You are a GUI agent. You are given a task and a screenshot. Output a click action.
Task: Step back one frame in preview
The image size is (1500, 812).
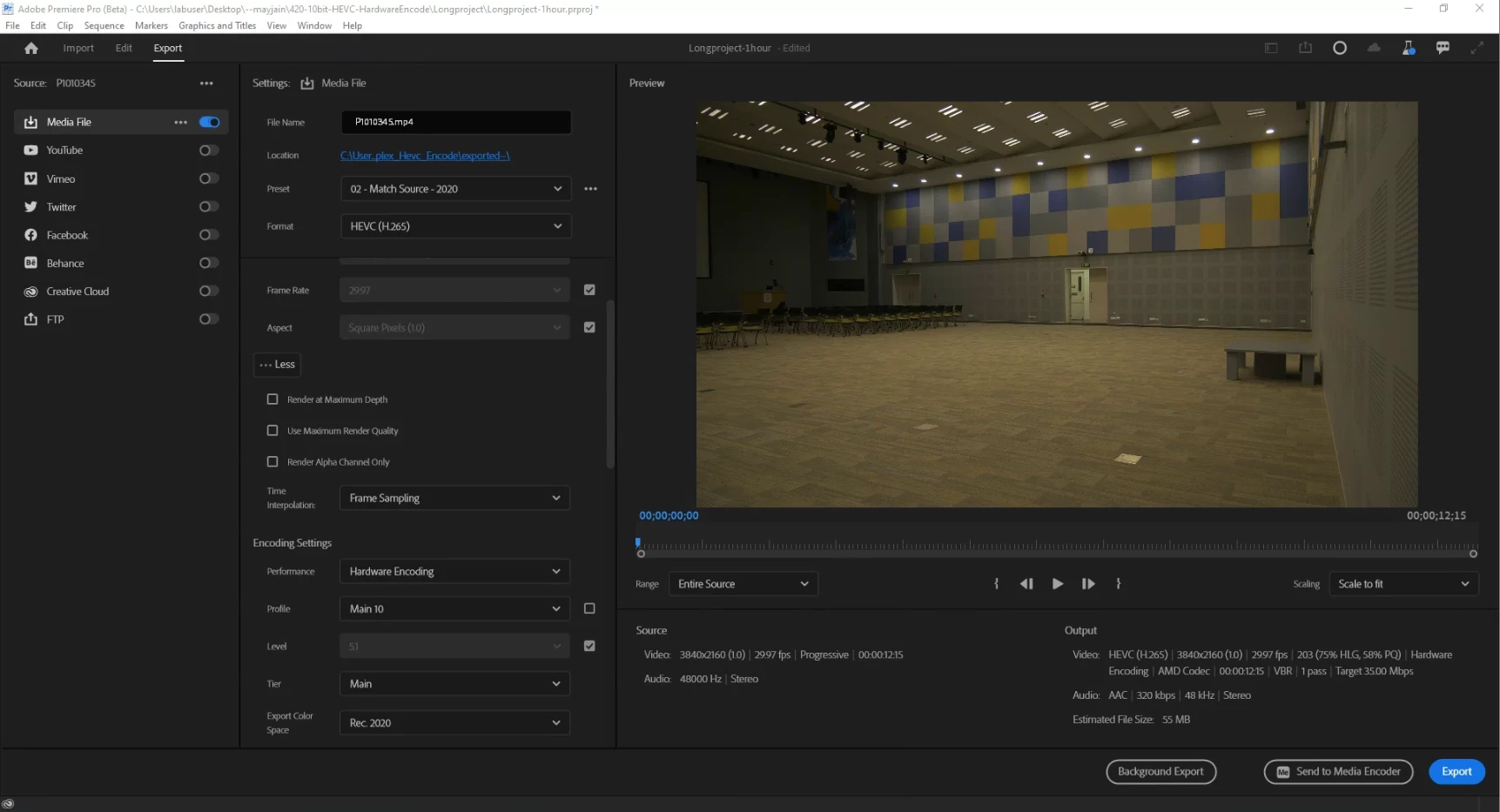coord(1026,584)
